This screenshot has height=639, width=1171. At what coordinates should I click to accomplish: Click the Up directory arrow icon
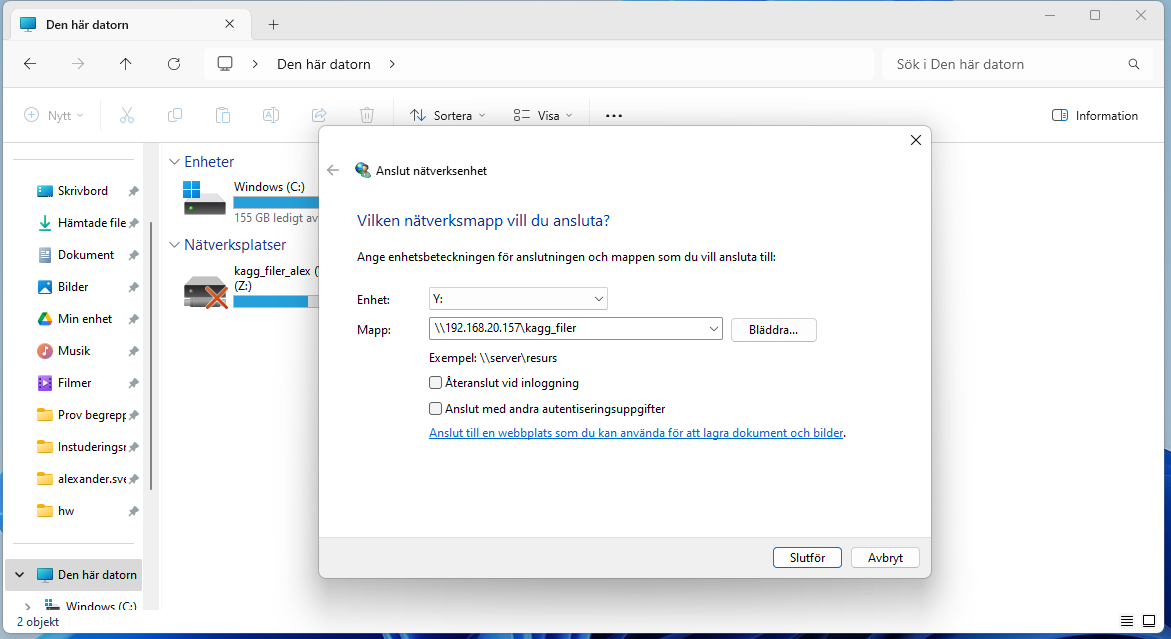(125, 64)
